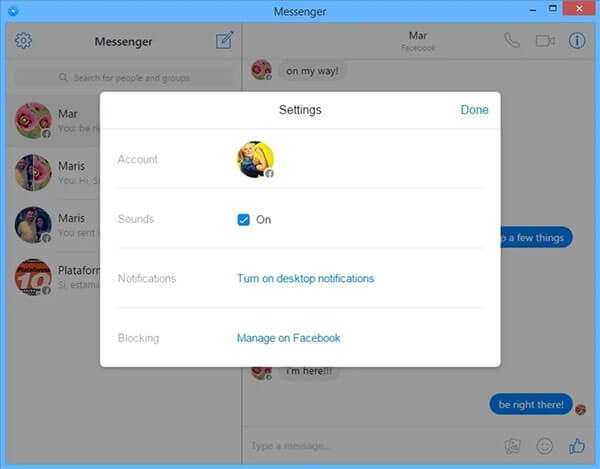Start a voice call with phone icon

[512, 40]
